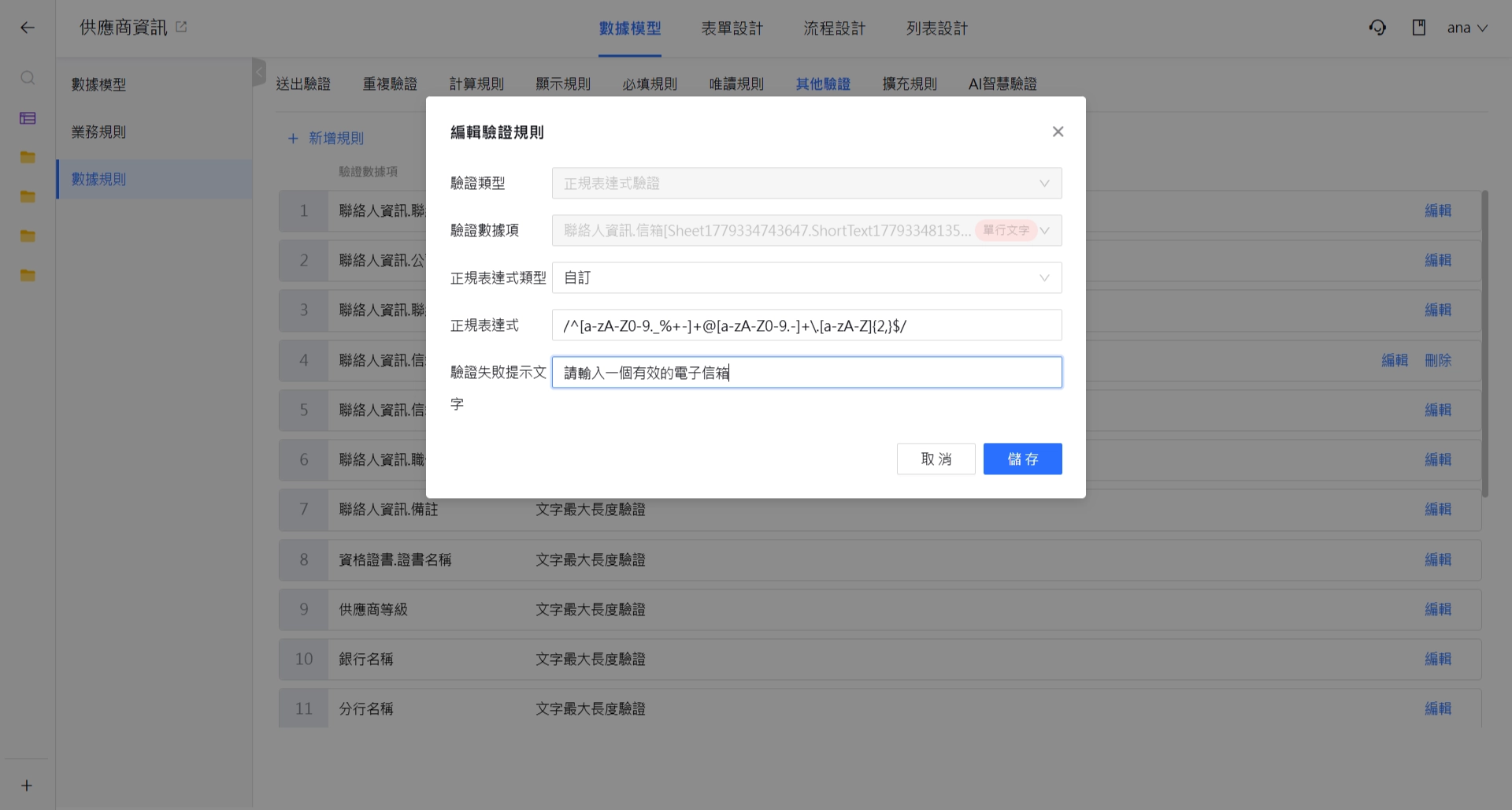The height and width of the screenshot is (810, 1512).
Task: Open the 送出驗證 tab
Action: click(303, 84)
